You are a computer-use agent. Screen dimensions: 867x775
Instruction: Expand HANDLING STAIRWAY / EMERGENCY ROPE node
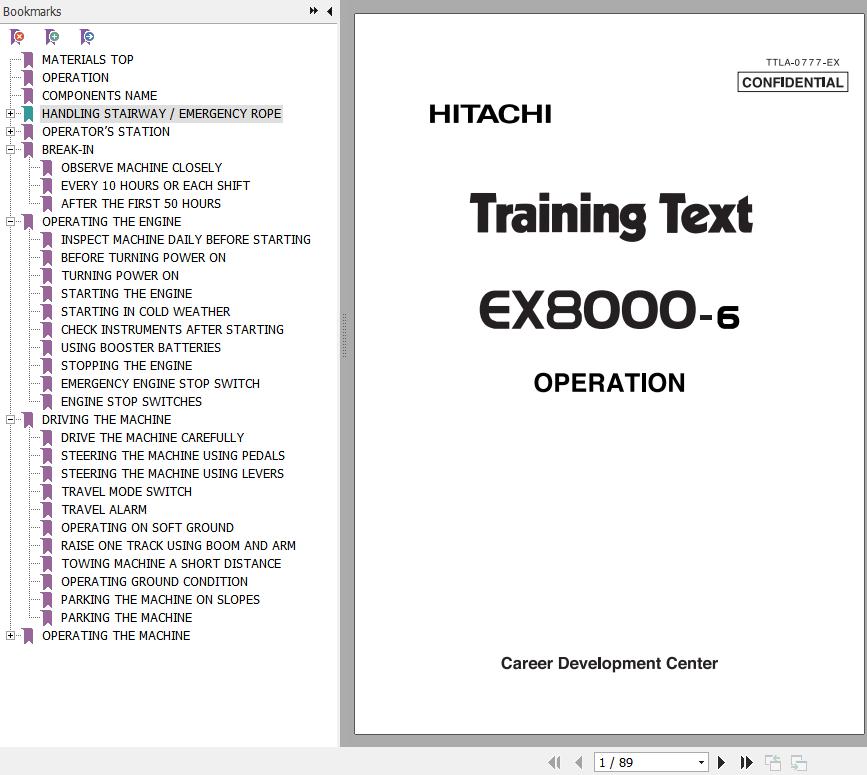10,113
